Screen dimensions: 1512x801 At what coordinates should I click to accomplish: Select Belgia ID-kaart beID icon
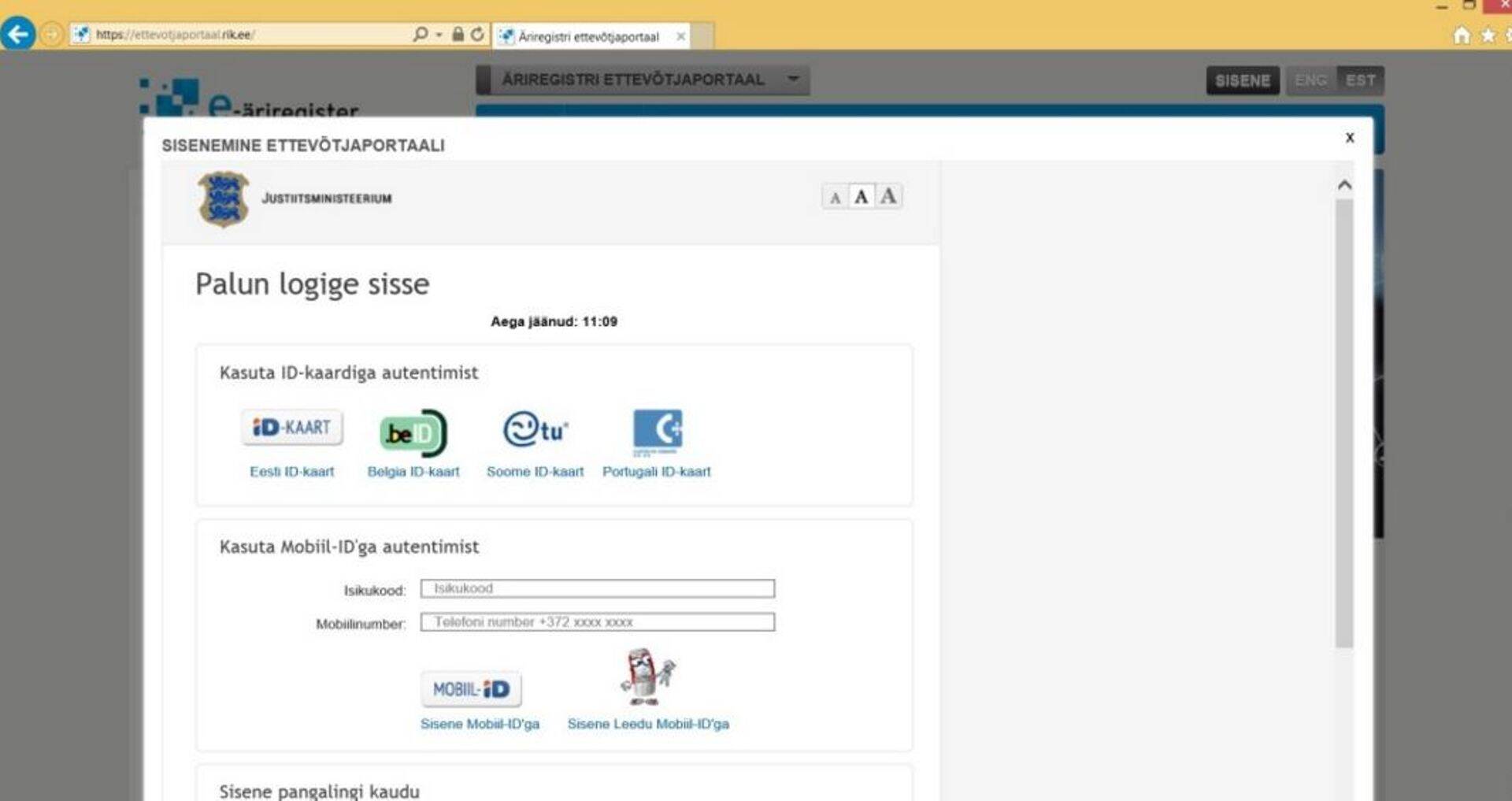pos(413,432)
